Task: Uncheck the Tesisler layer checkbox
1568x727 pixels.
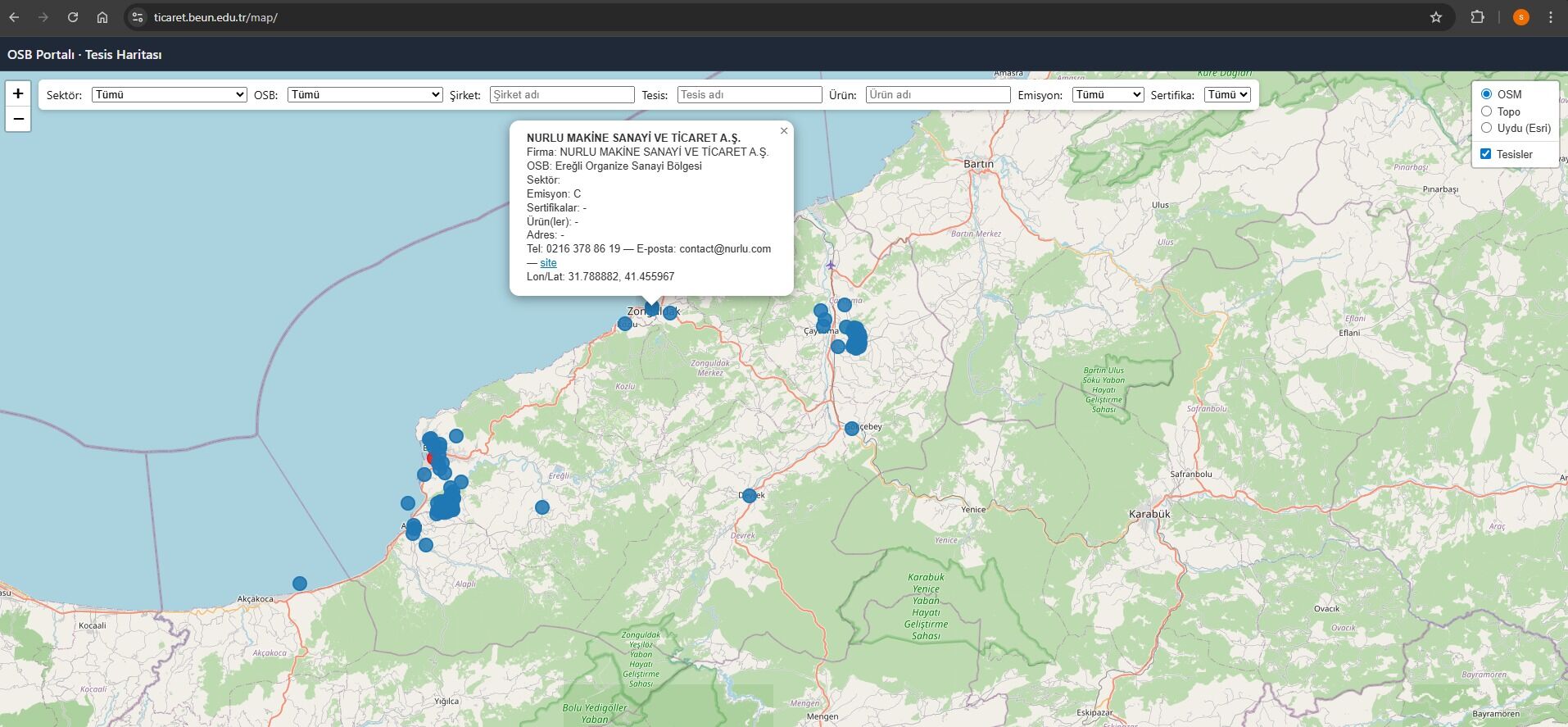Action: [1485, 154]
